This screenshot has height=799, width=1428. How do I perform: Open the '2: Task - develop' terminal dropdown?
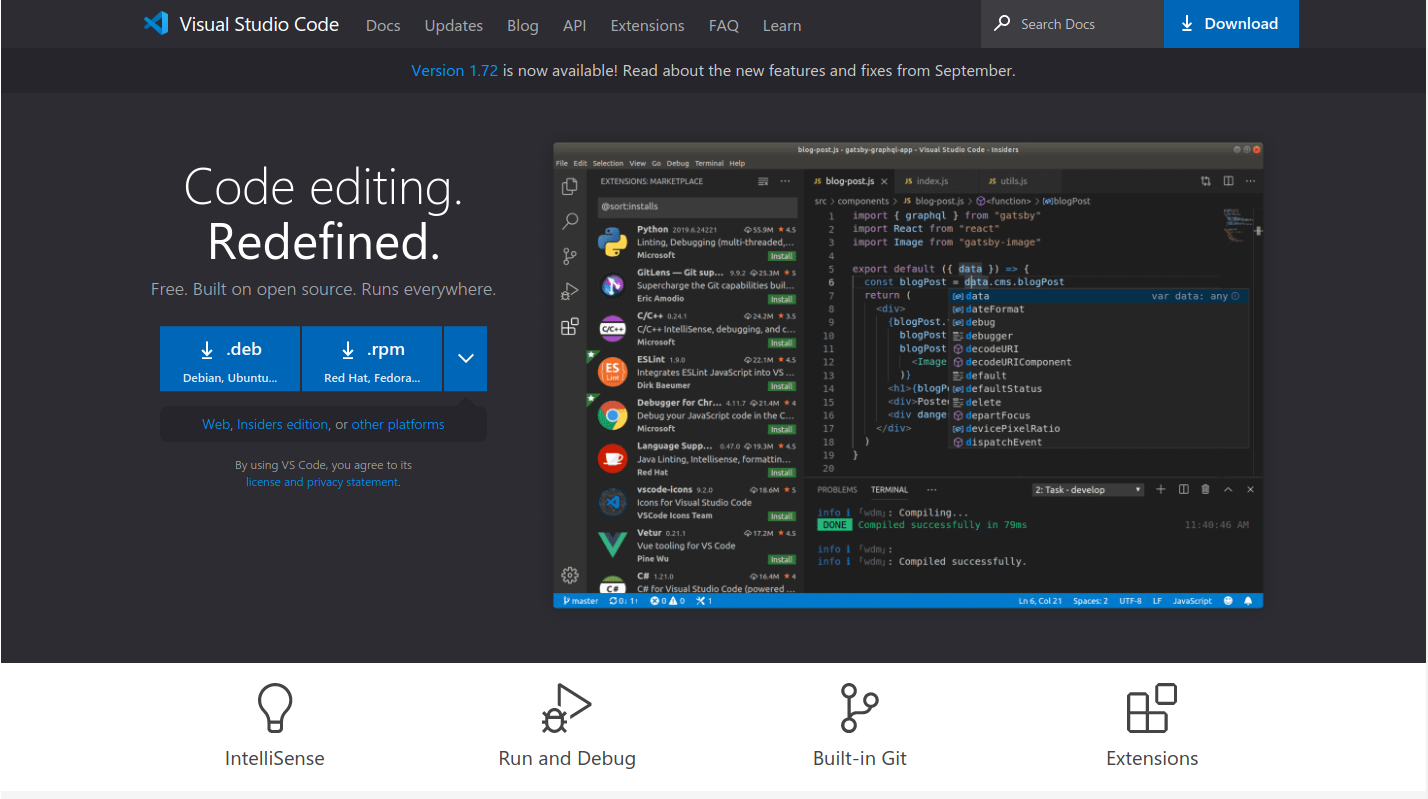pyautogui.click(x=1088, y=490)
